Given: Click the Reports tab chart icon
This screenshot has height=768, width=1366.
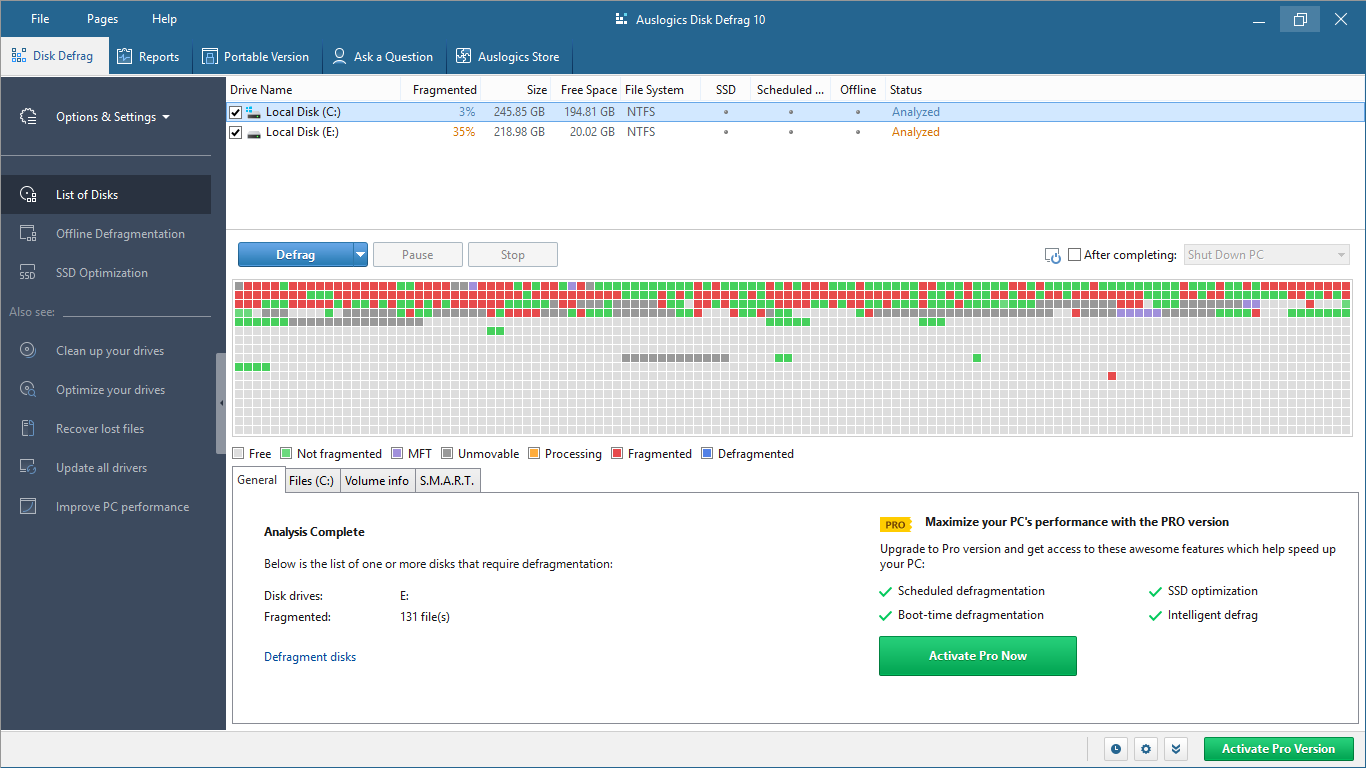Looking at the screenshot, I should tap(124, 57).
